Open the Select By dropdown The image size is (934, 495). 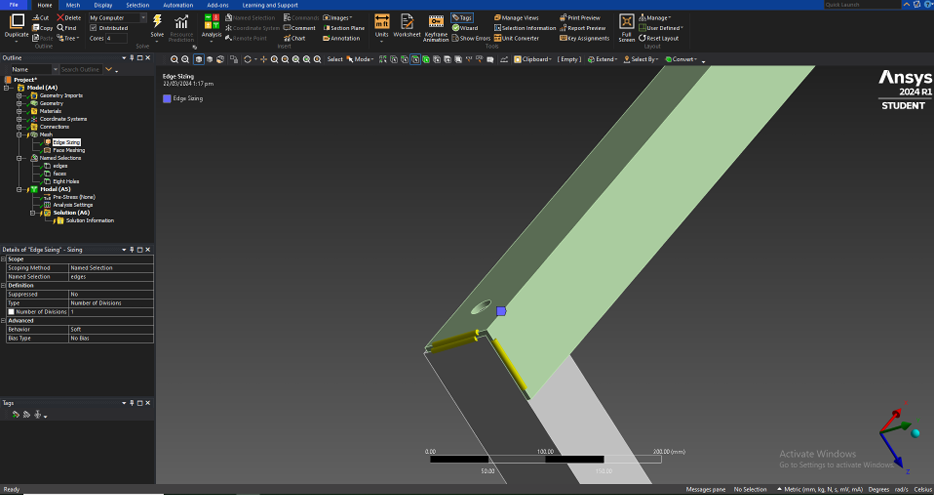641,59
